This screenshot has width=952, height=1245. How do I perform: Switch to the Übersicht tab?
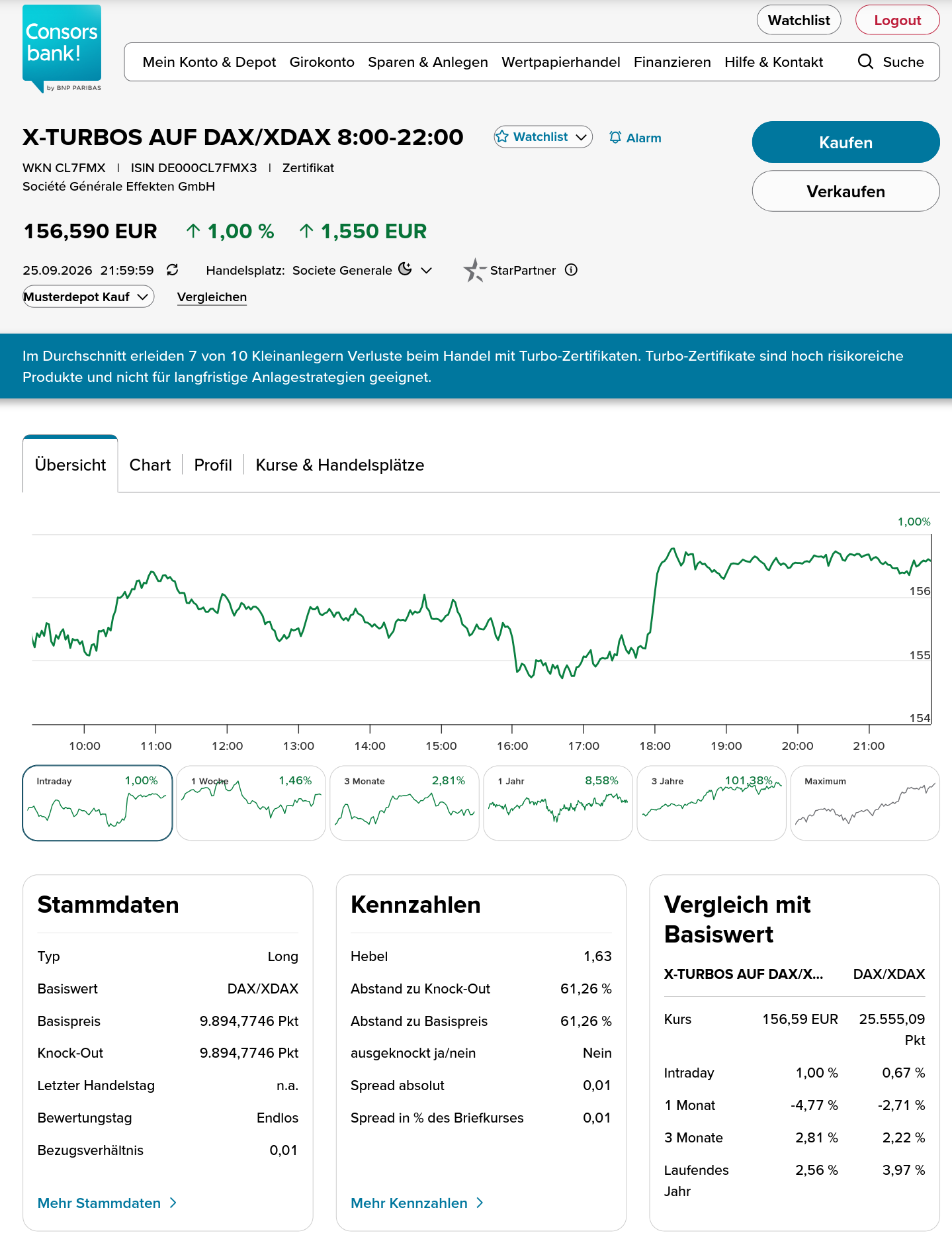(x=70, y=465)
